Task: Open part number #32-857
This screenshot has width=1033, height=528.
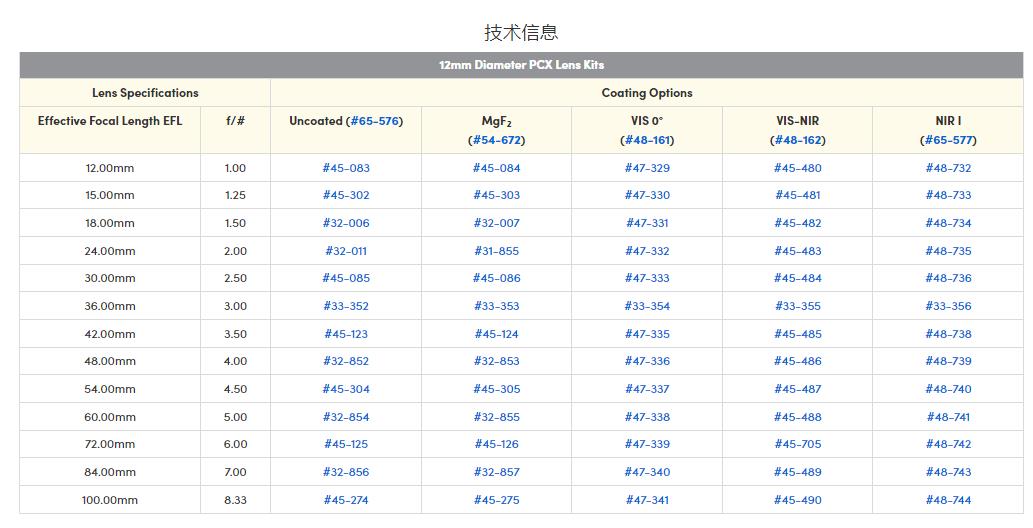Action: tap(497, 472)
